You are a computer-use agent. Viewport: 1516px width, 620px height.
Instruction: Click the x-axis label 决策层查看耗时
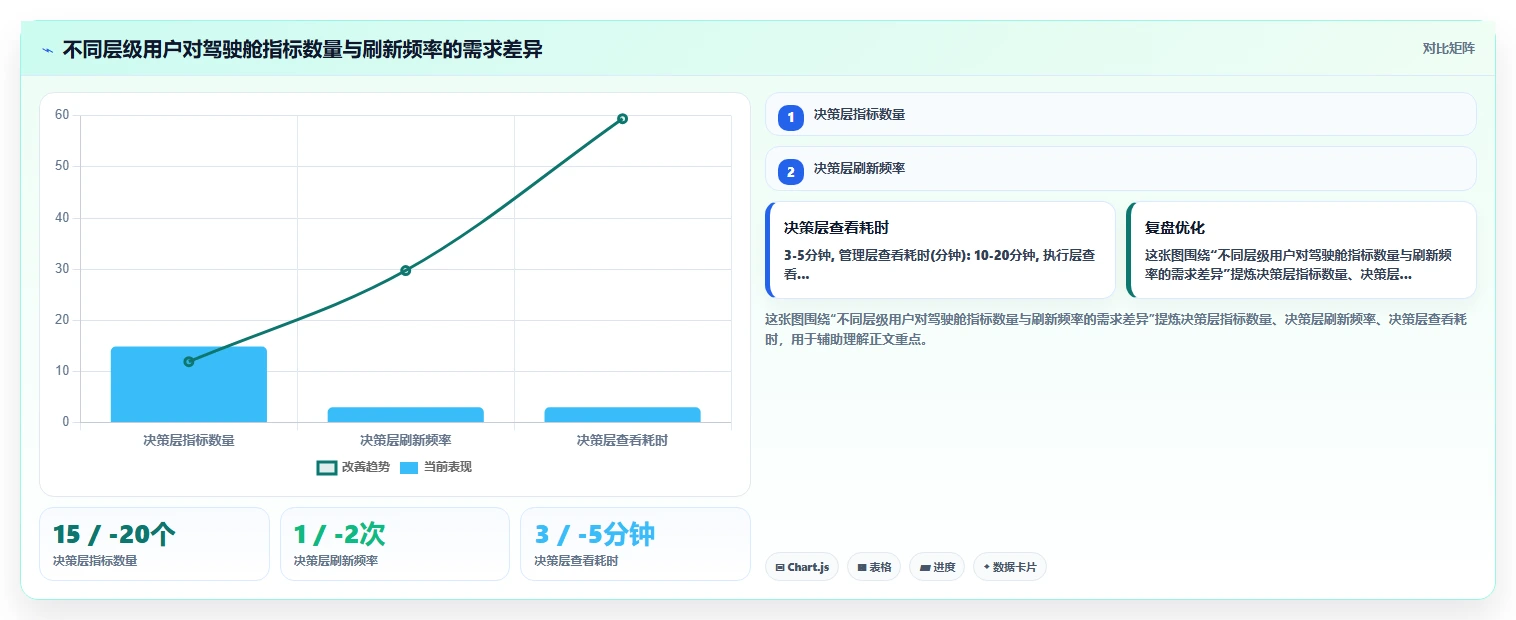pos(622,440)
